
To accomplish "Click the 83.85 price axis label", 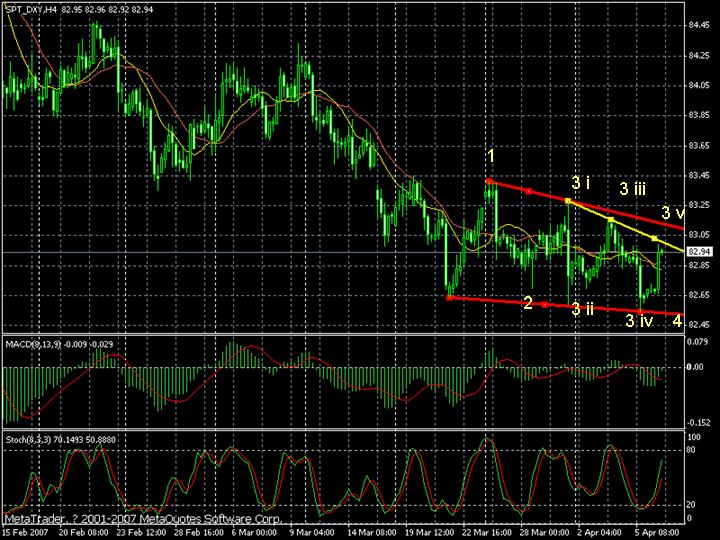I will click(699, 115).
